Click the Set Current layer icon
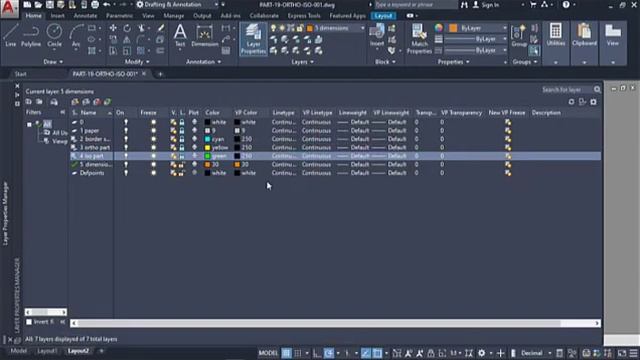 pos(107,102)
